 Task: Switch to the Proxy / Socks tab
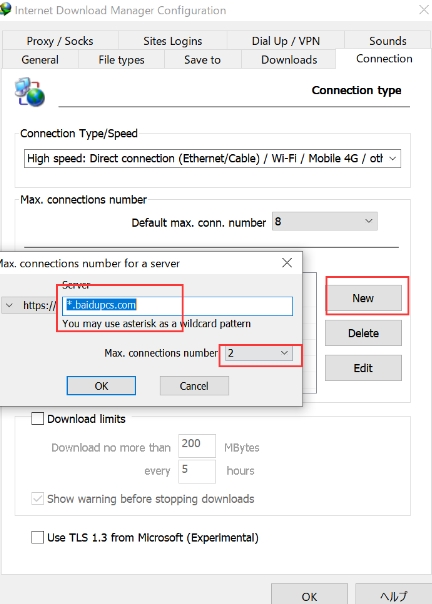[x=60, y=41]
